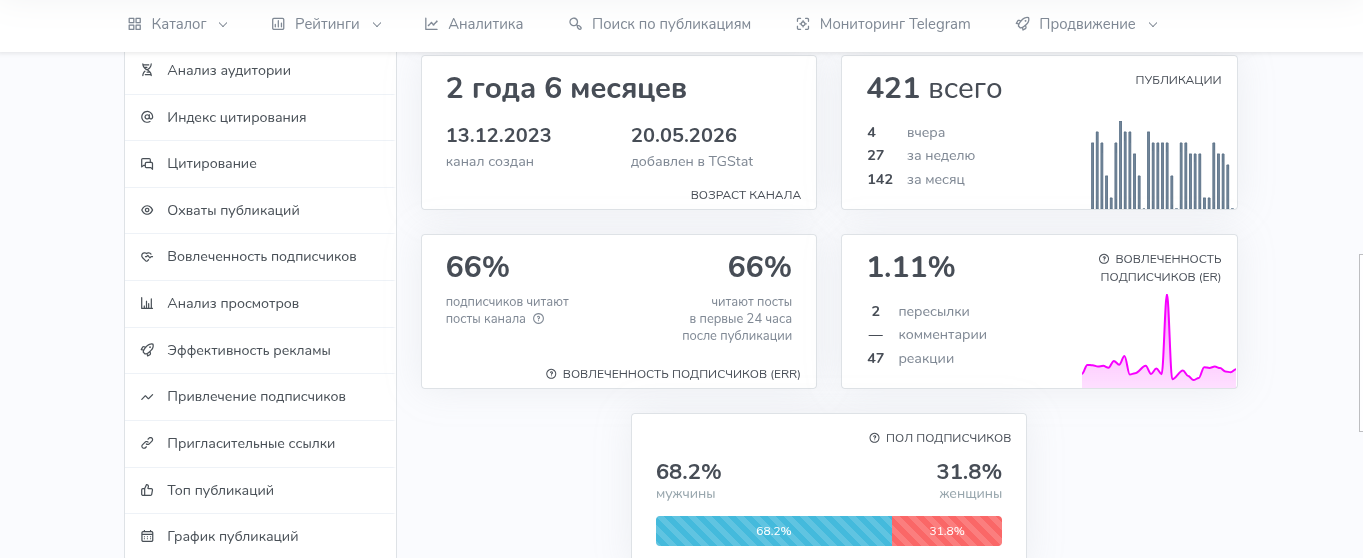Click the rocket icon beside Эффективность рекламы

pos(147,350)
